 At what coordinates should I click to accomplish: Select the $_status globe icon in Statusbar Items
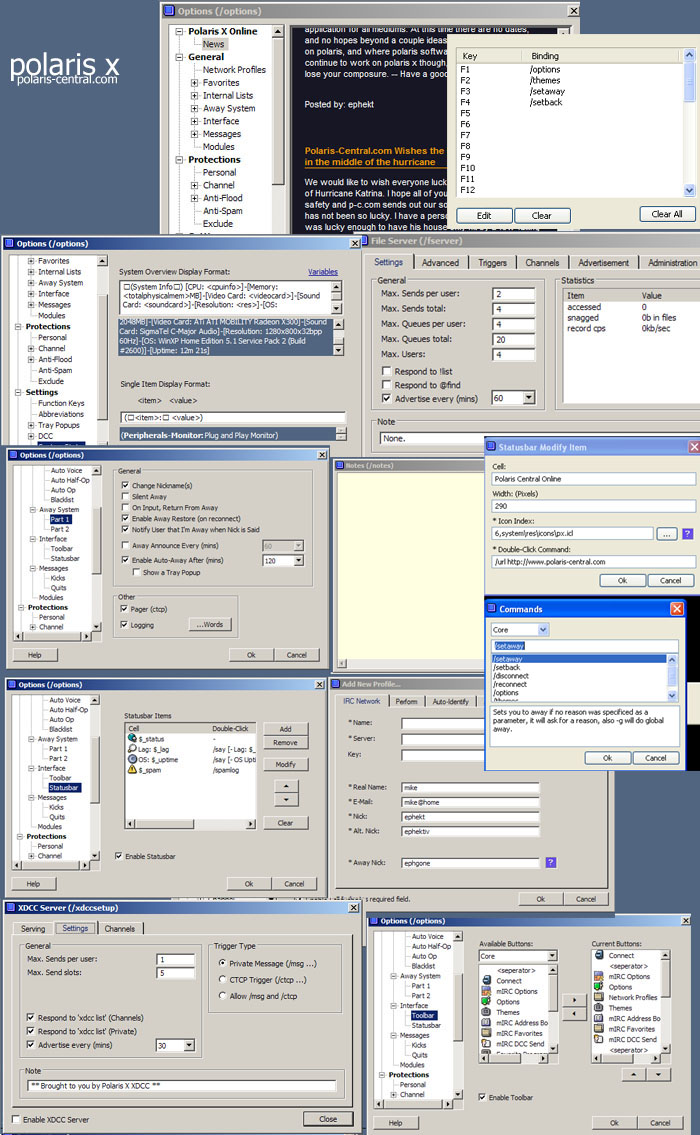click(x=132, y=738)
